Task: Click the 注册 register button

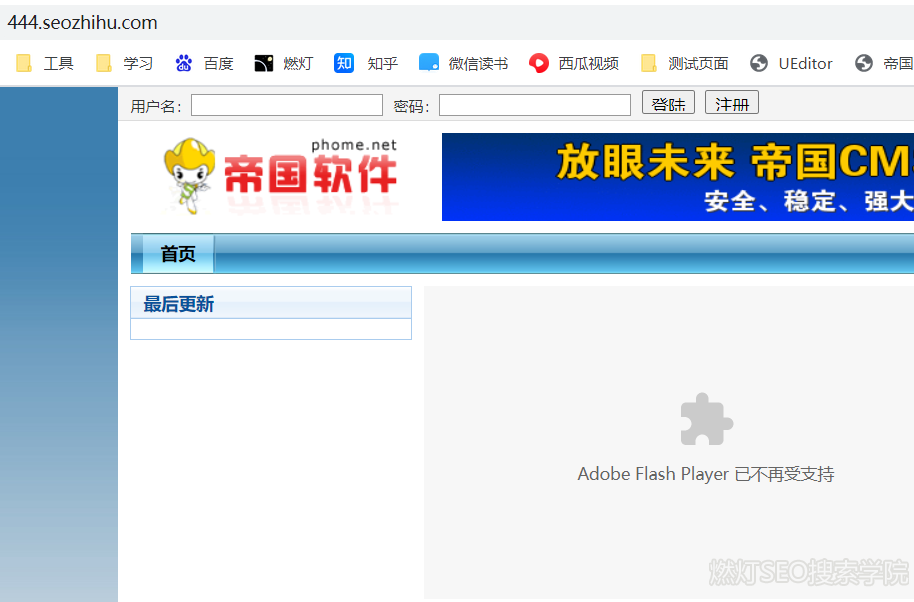Action: click(732, 103)
